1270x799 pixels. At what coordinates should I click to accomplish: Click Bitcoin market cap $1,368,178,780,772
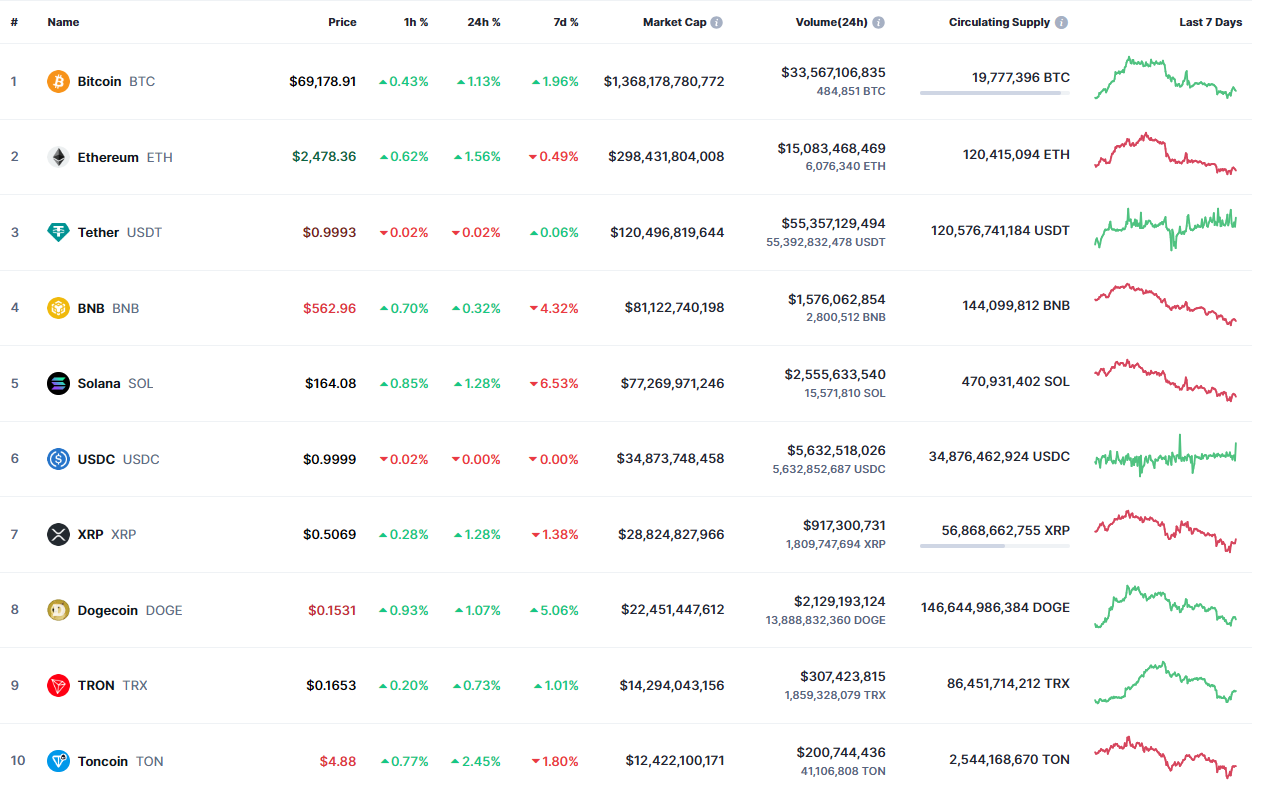[x=664, y=81]
